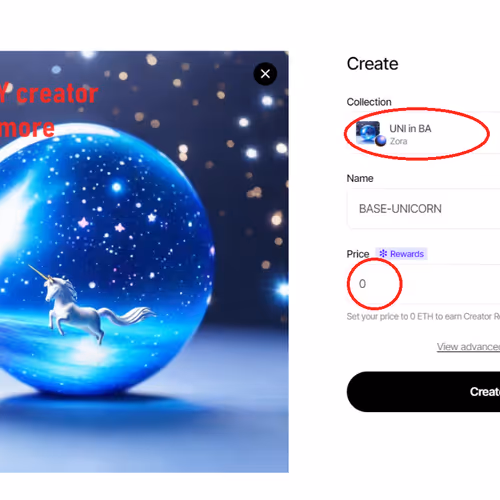Click the Zora network sphere badge icon
Viewport: 500px width, 500px height.
380,141
